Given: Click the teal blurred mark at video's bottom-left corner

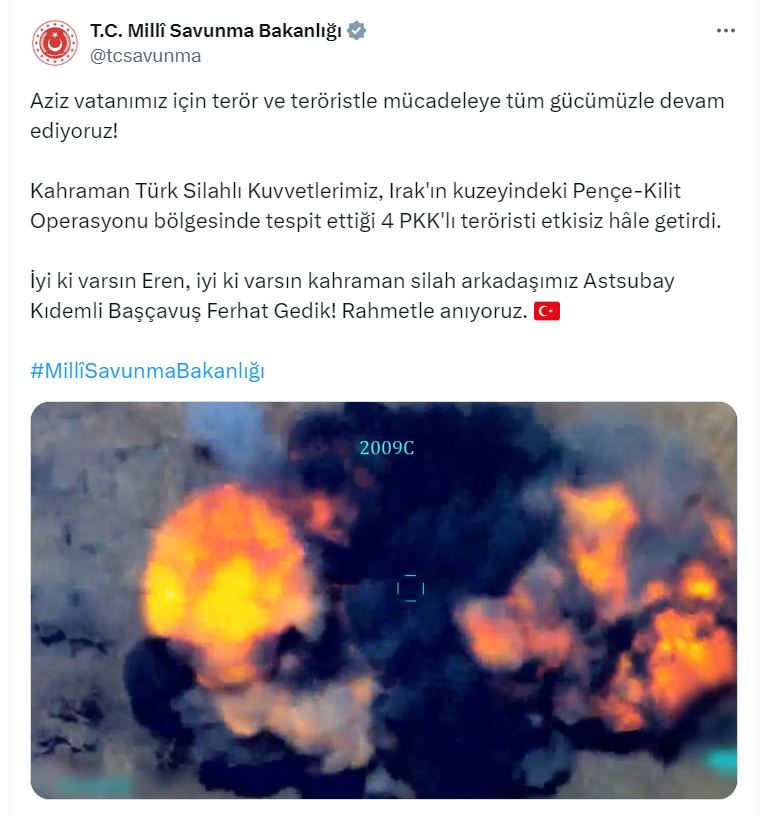Looking at the screenshot, I should click(94, 786).
